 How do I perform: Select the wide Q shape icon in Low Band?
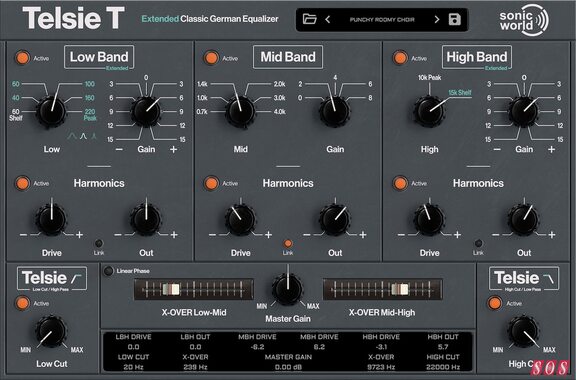coord(72,137)
